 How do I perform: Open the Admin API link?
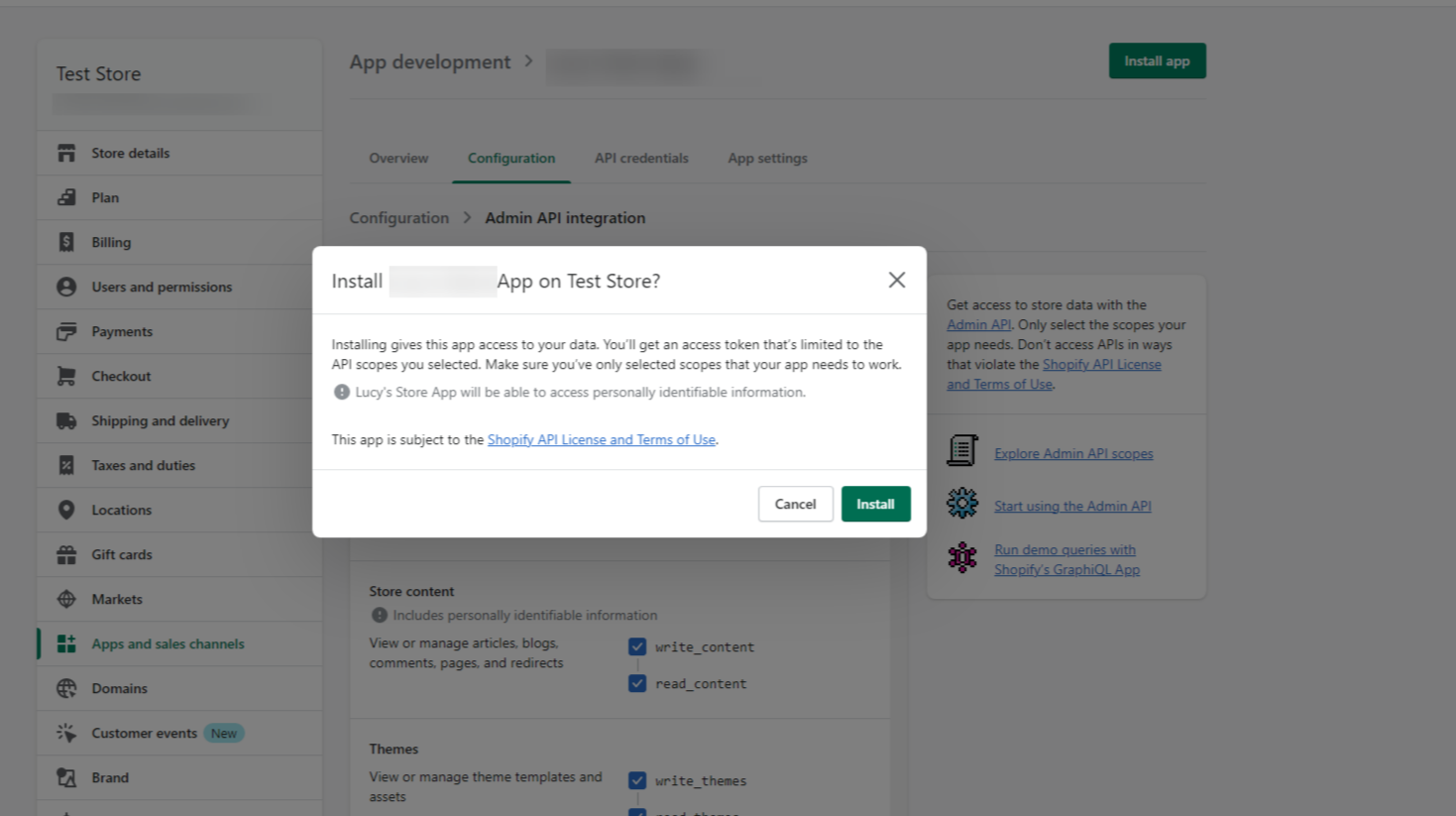pos(979,324)
